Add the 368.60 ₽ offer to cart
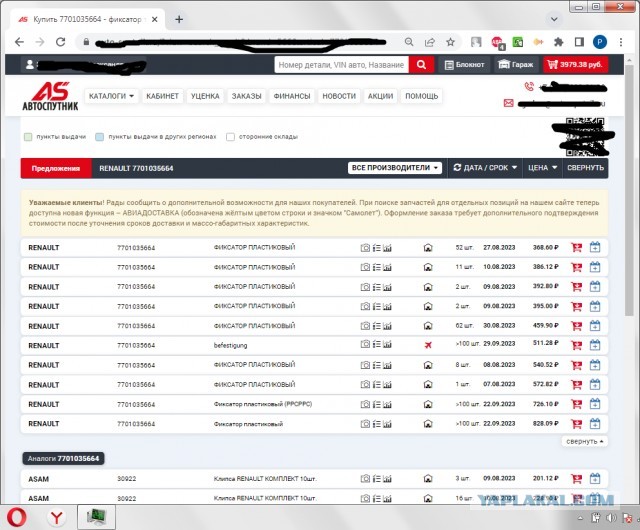Image resolution: width=640 pixels, height=530 pixels. (576, 247)
